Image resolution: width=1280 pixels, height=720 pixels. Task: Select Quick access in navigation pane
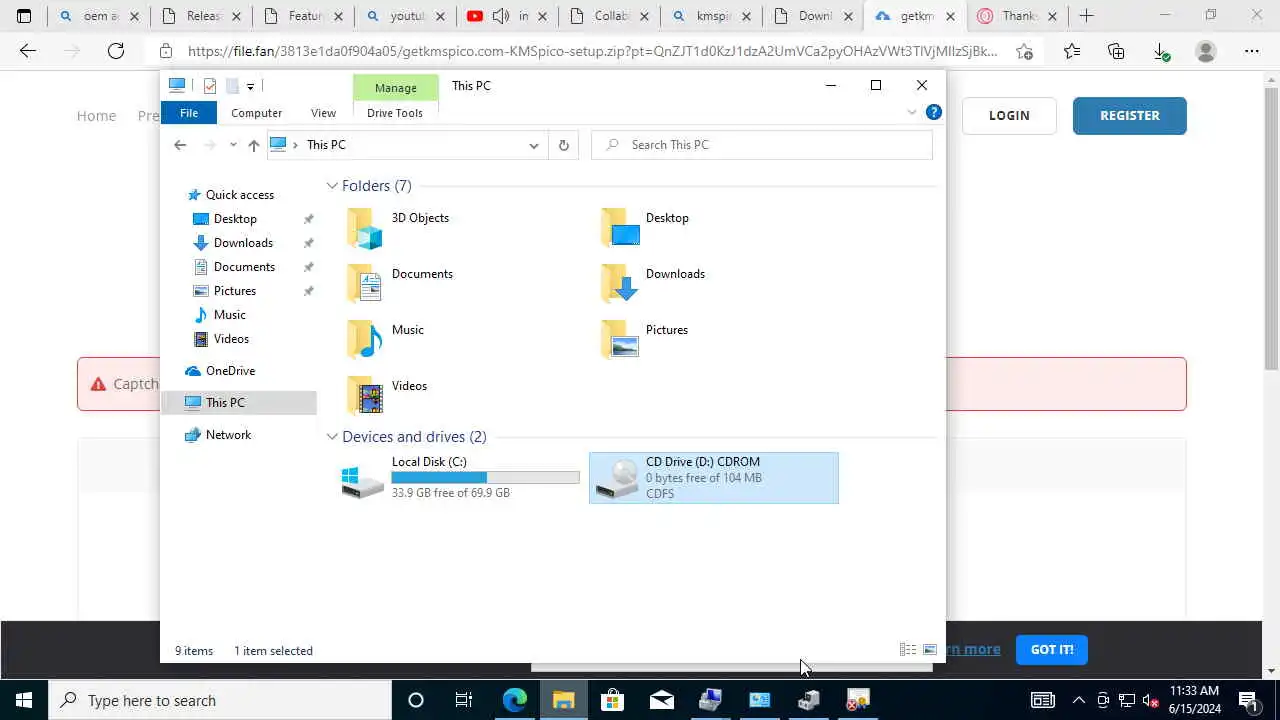240,195
